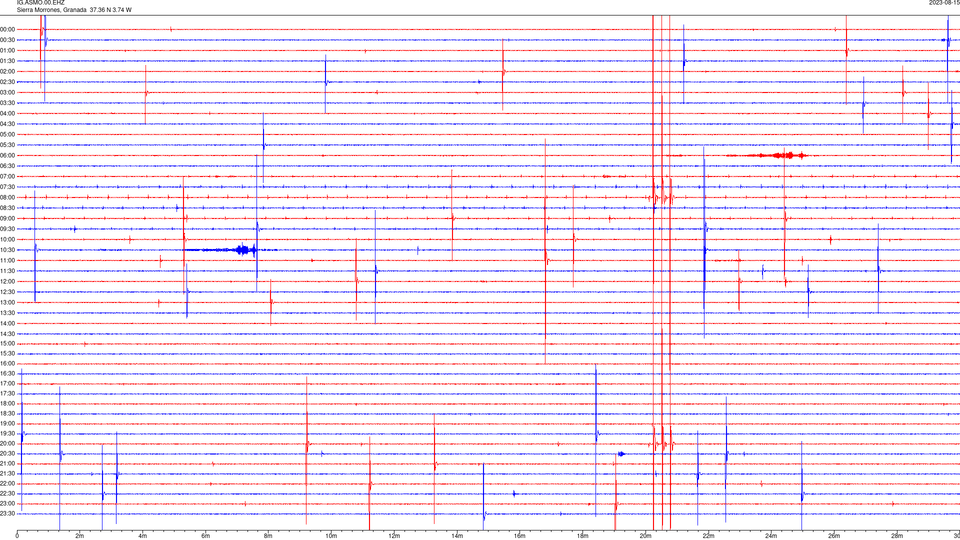Click the station code IG.ASMO.00.EHZ header

40,2
